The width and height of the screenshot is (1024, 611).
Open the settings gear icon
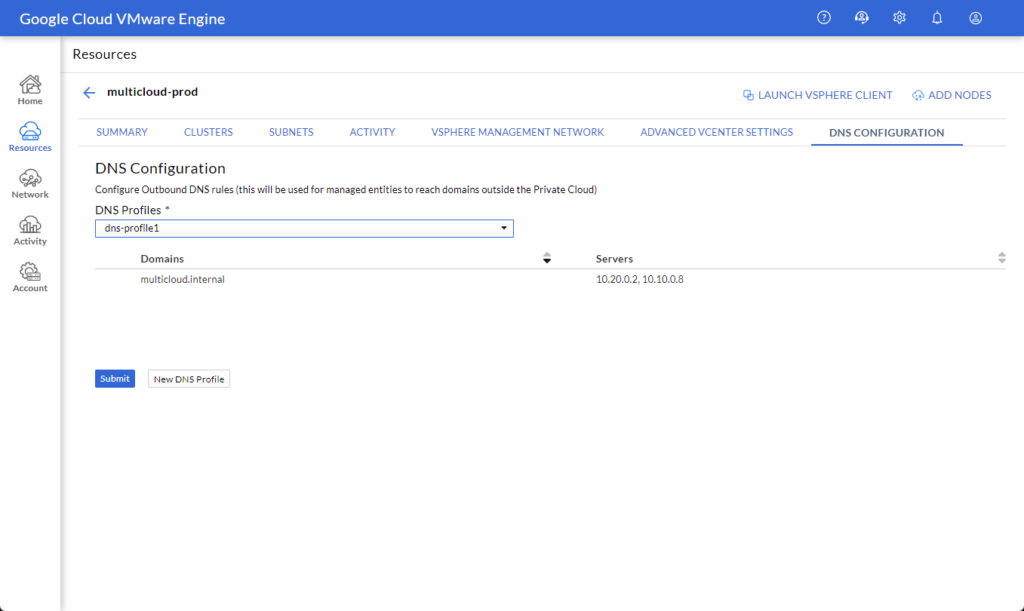pyautogui.click(x=899, y=18)
